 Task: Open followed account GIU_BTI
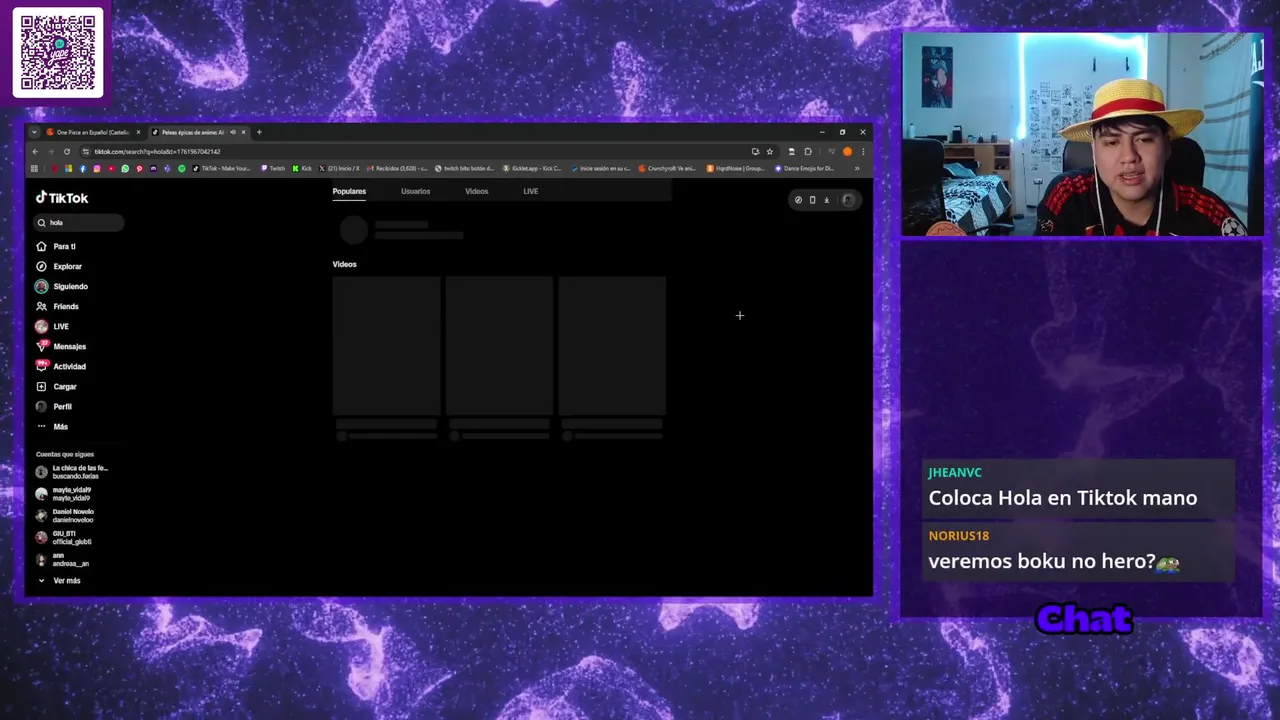[x=64, y=538]
